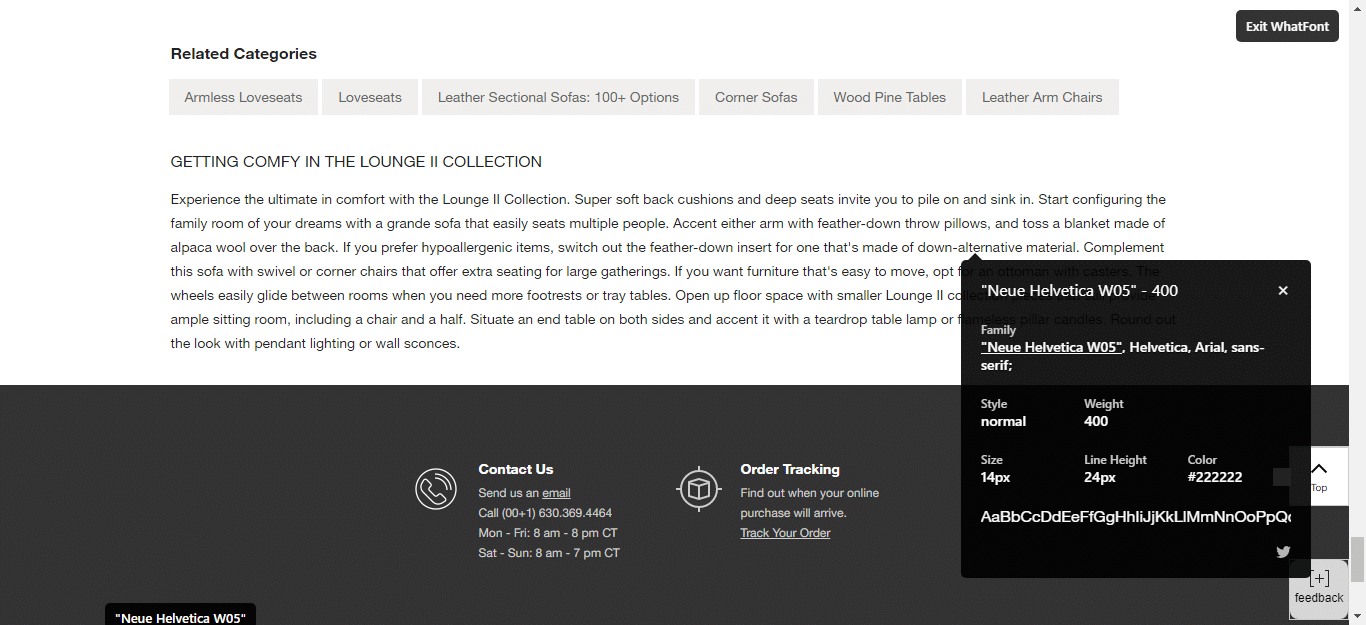Open the Wood Pine Tables category
Image resolution: width=1366 pixels, height=625 pixels.
[x=889, y=97]
